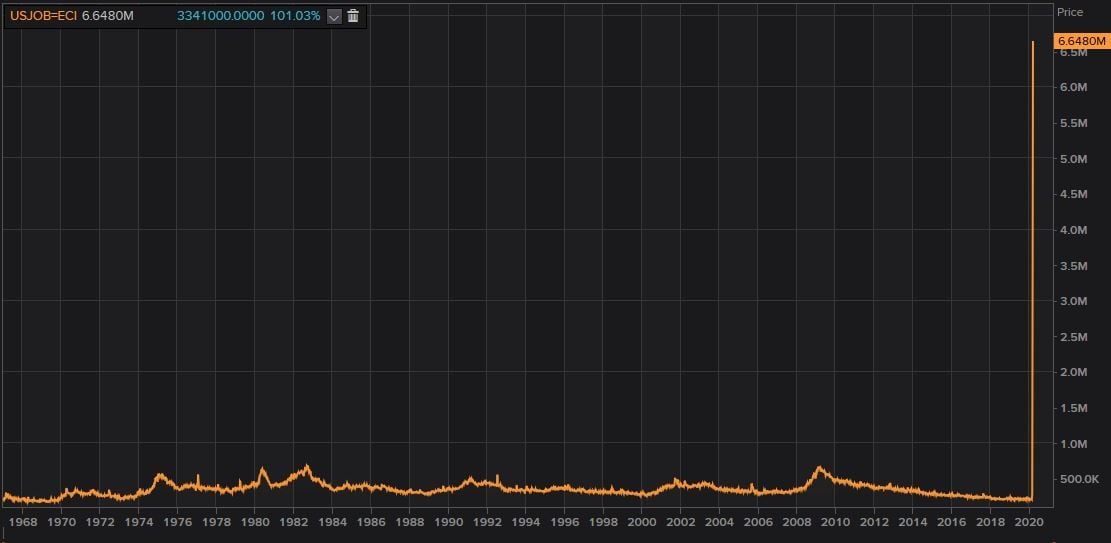This screenshot has height=543, width=1111.
Task: Click the USJOB=ECI ticker label
Action: tap(43, 16)
